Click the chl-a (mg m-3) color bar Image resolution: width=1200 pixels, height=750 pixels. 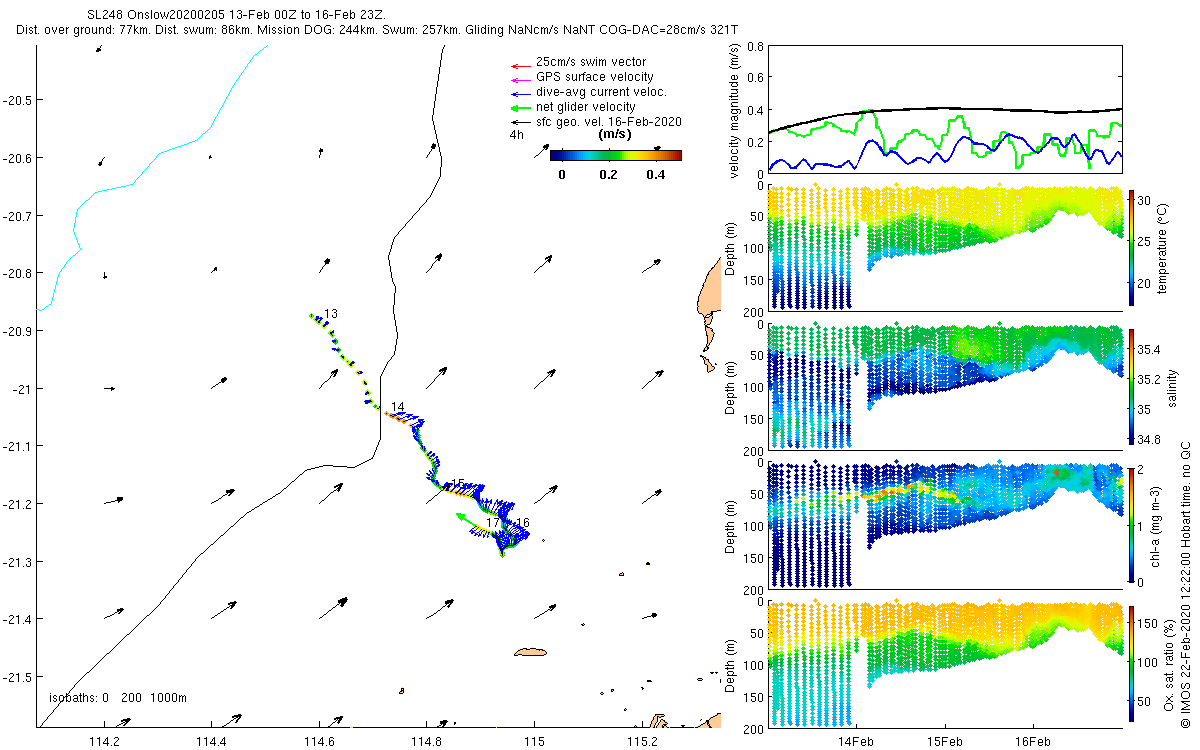point(1131,523)
